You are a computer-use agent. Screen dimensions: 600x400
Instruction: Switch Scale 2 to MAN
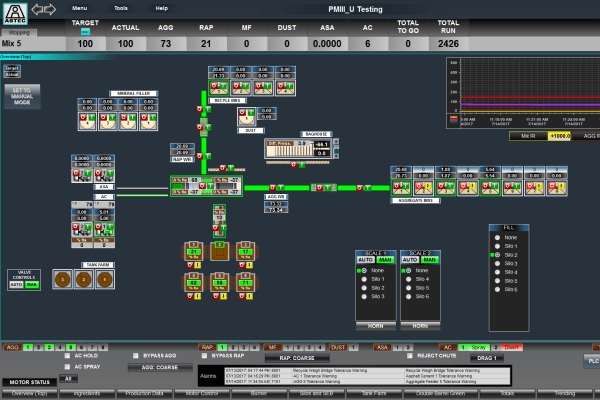click(x=429, y=260)
